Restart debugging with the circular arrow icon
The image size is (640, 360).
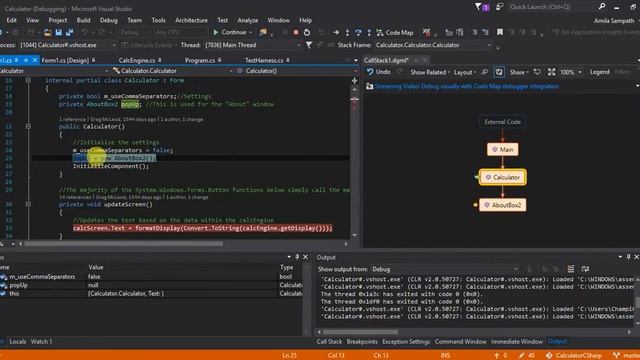307,33
